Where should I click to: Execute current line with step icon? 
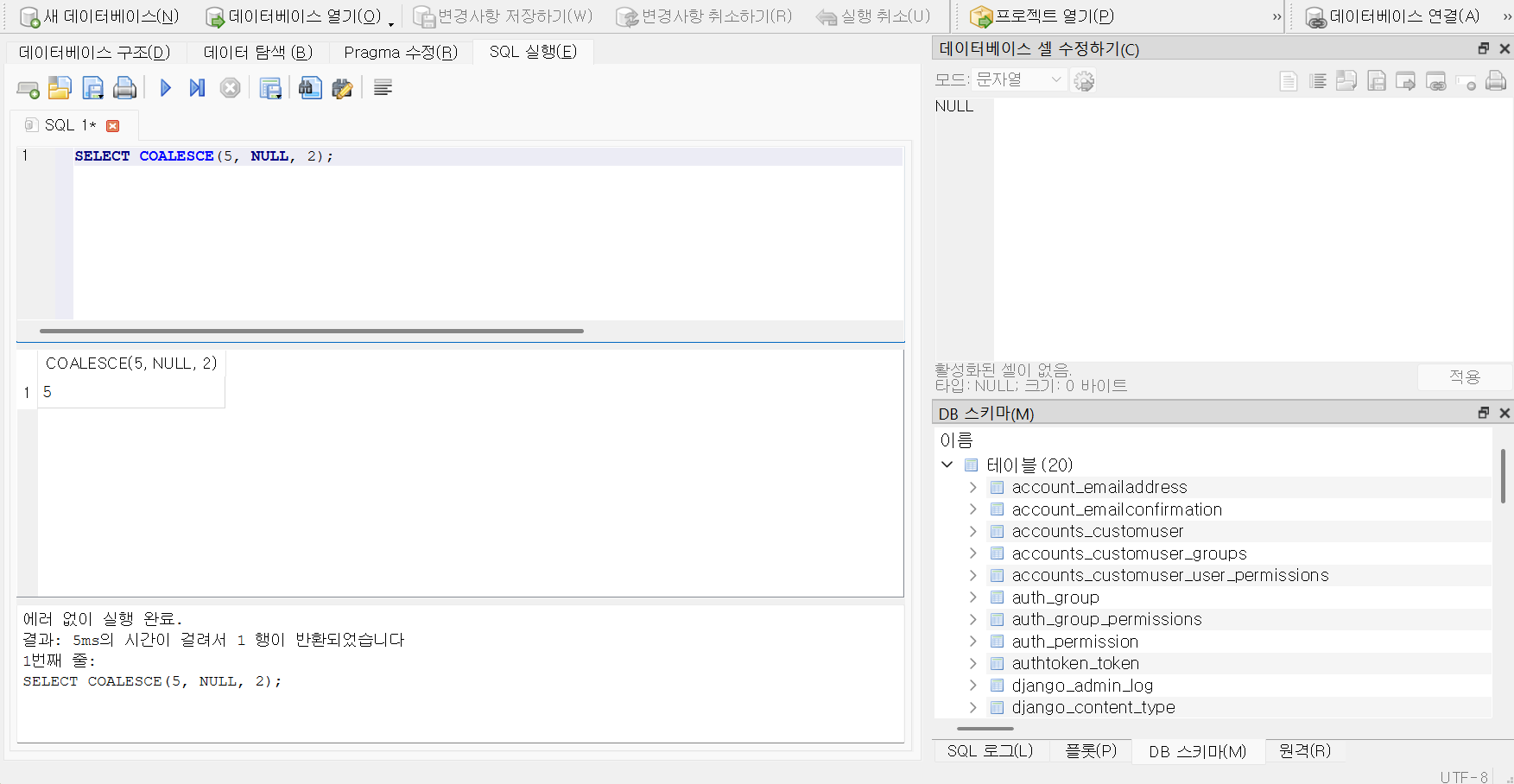197,88
